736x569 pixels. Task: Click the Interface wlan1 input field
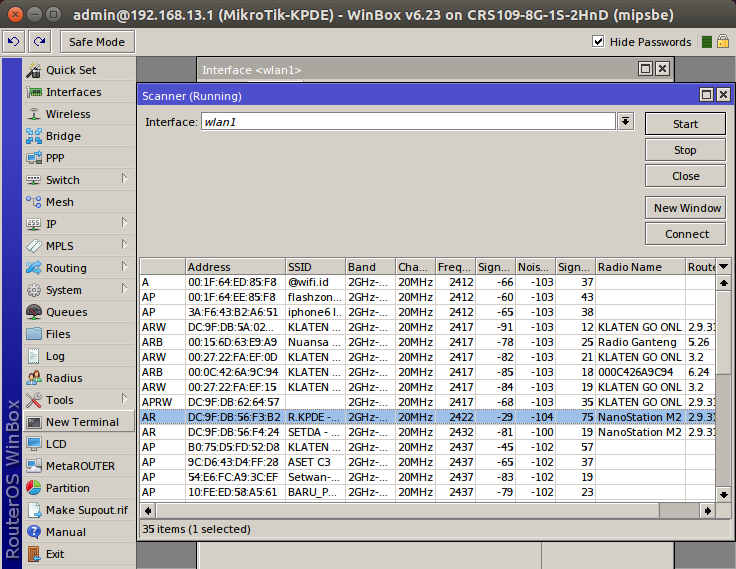[408, 122]
